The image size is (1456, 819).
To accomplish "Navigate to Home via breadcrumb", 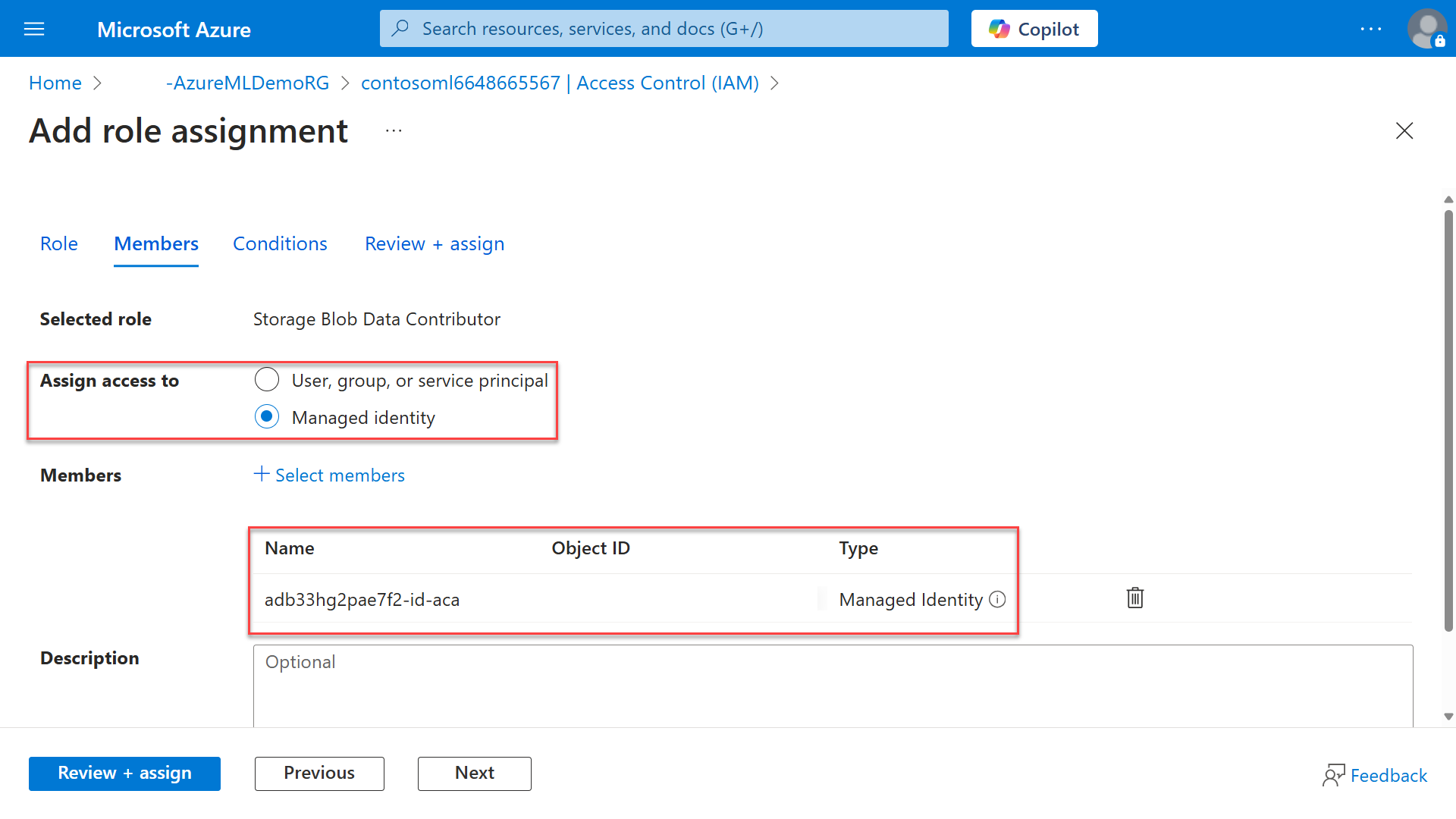I will [55, 83].
